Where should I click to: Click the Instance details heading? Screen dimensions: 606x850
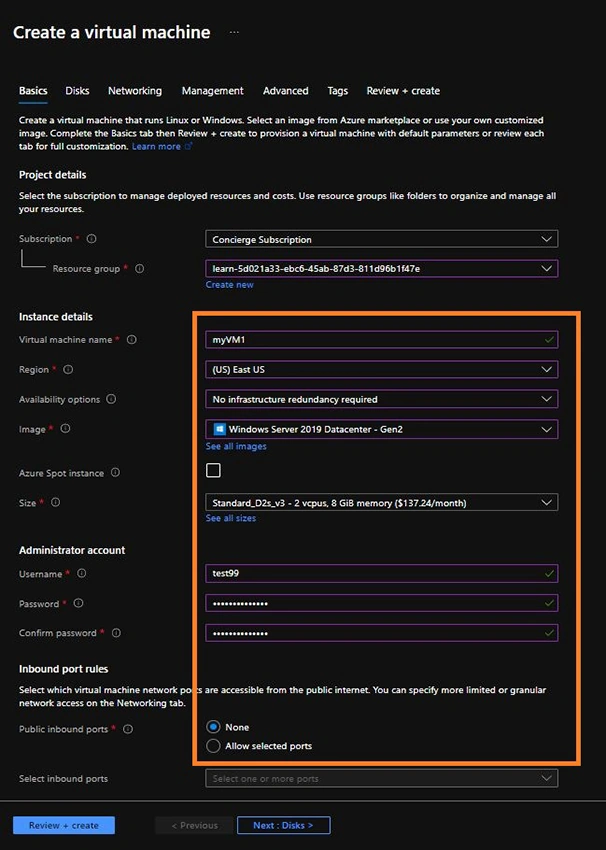click(x=56, y=317)
